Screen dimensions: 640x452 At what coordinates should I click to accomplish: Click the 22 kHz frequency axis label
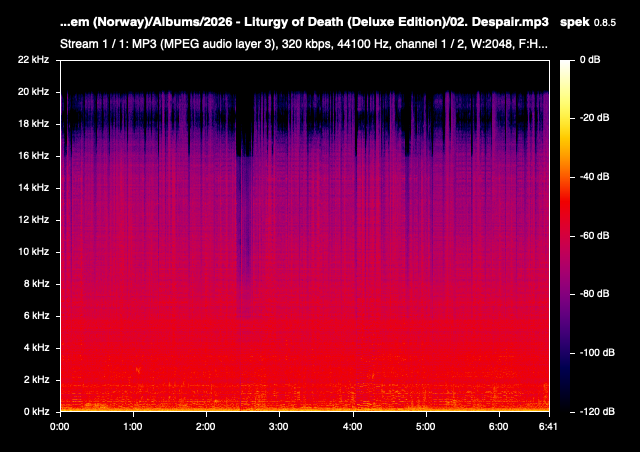[x=33, y=60]
